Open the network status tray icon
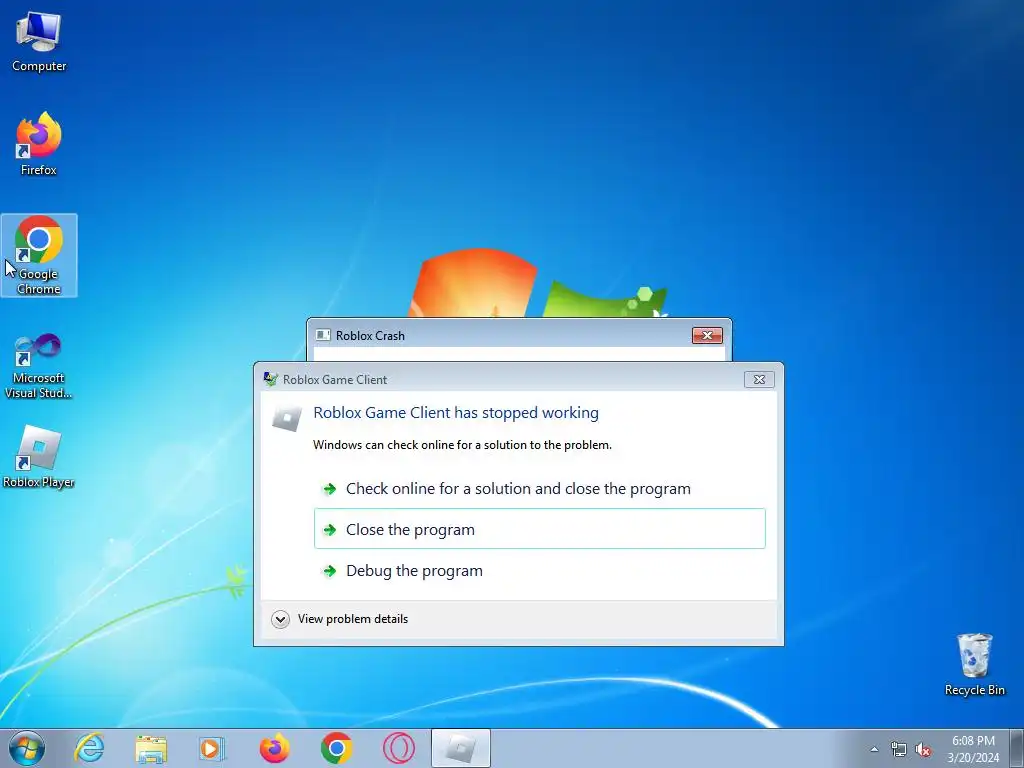 coord(899,750)
